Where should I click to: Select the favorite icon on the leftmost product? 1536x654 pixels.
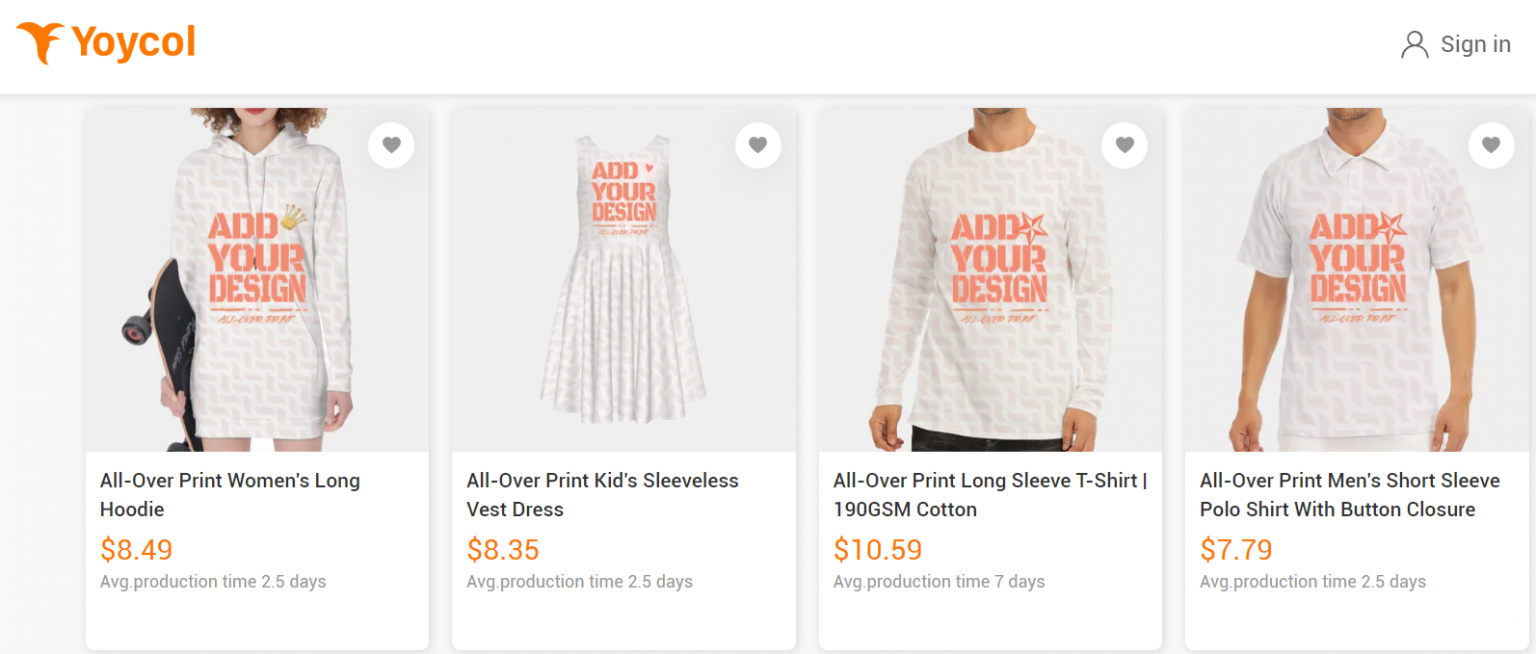391,145
